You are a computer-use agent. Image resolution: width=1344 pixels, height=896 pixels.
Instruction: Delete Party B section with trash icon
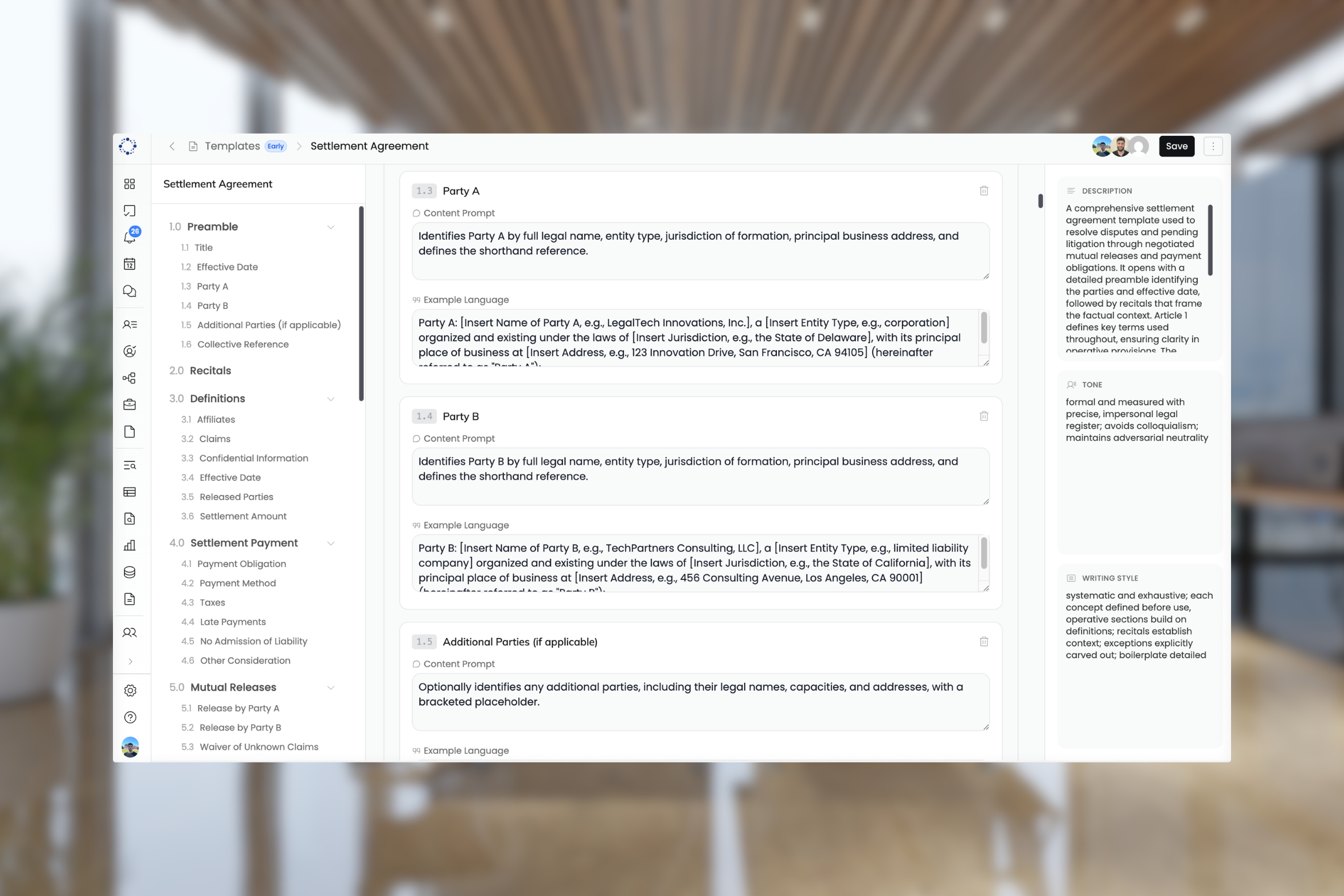tap(984, 416)
